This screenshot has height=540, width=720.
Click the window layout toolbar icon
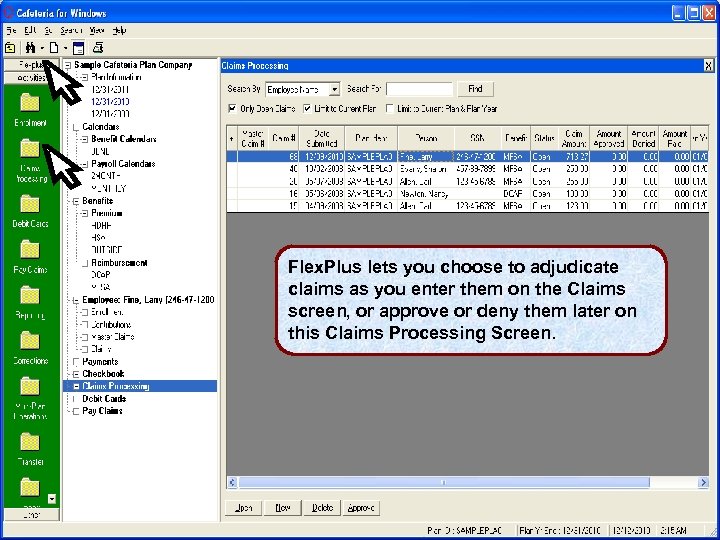coord(79,48)
